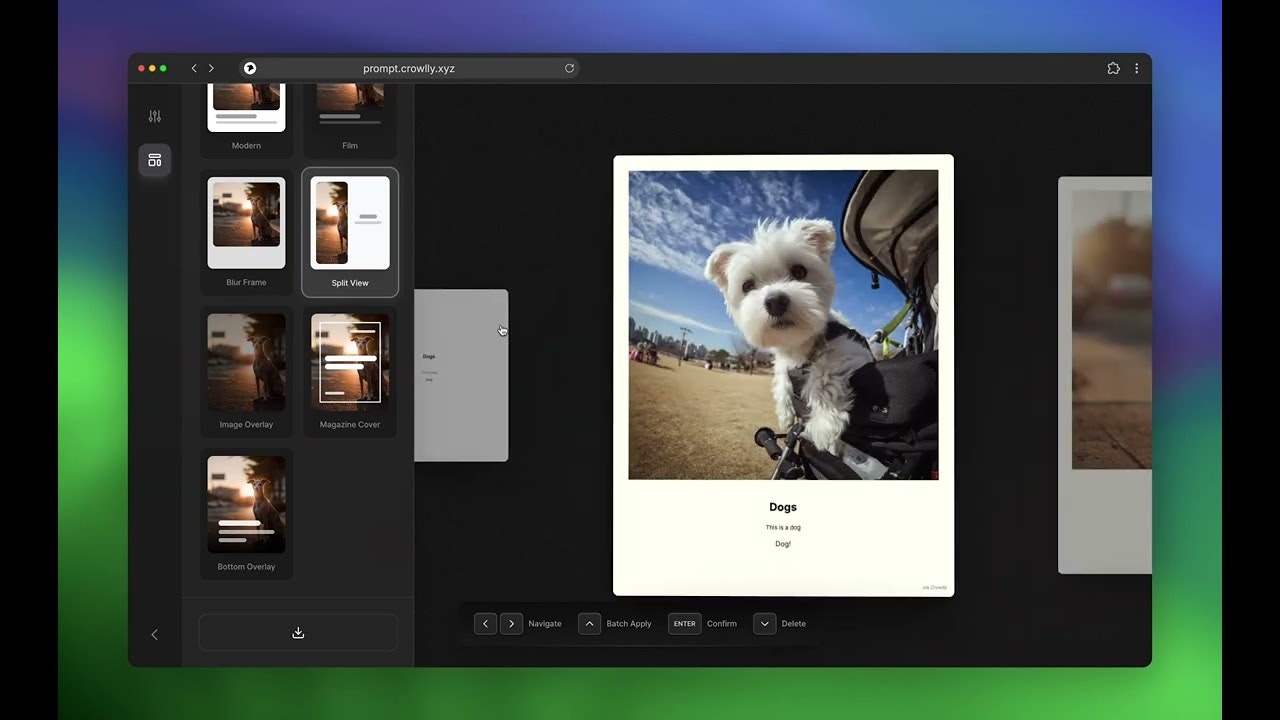Click the download export button
This screenshot has height=720, width=1280.
298,633
